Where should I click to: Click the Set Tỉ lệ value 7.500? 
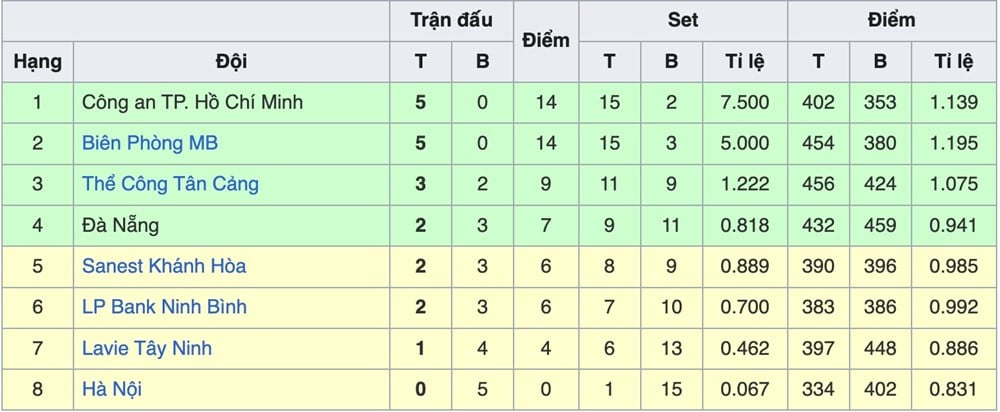[x=745, y=102]
